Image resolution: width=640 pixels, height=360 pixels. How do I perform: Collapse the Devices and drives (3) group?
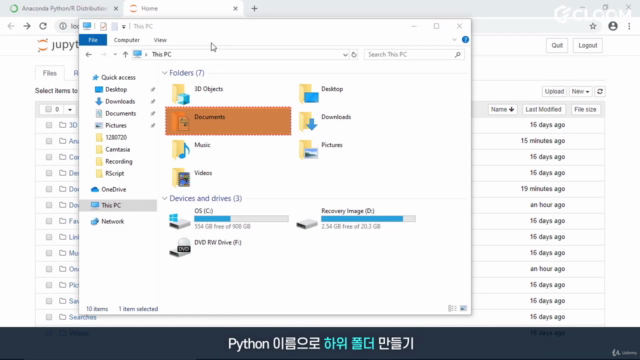[x=164, y=198]
